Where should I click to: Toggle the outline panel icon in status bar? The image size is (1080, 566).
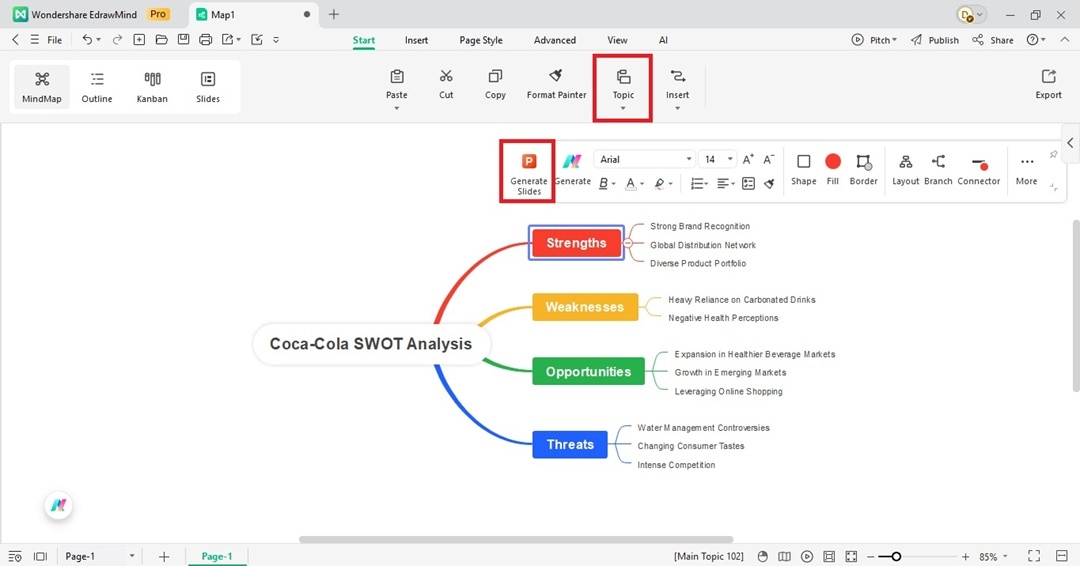14,556
